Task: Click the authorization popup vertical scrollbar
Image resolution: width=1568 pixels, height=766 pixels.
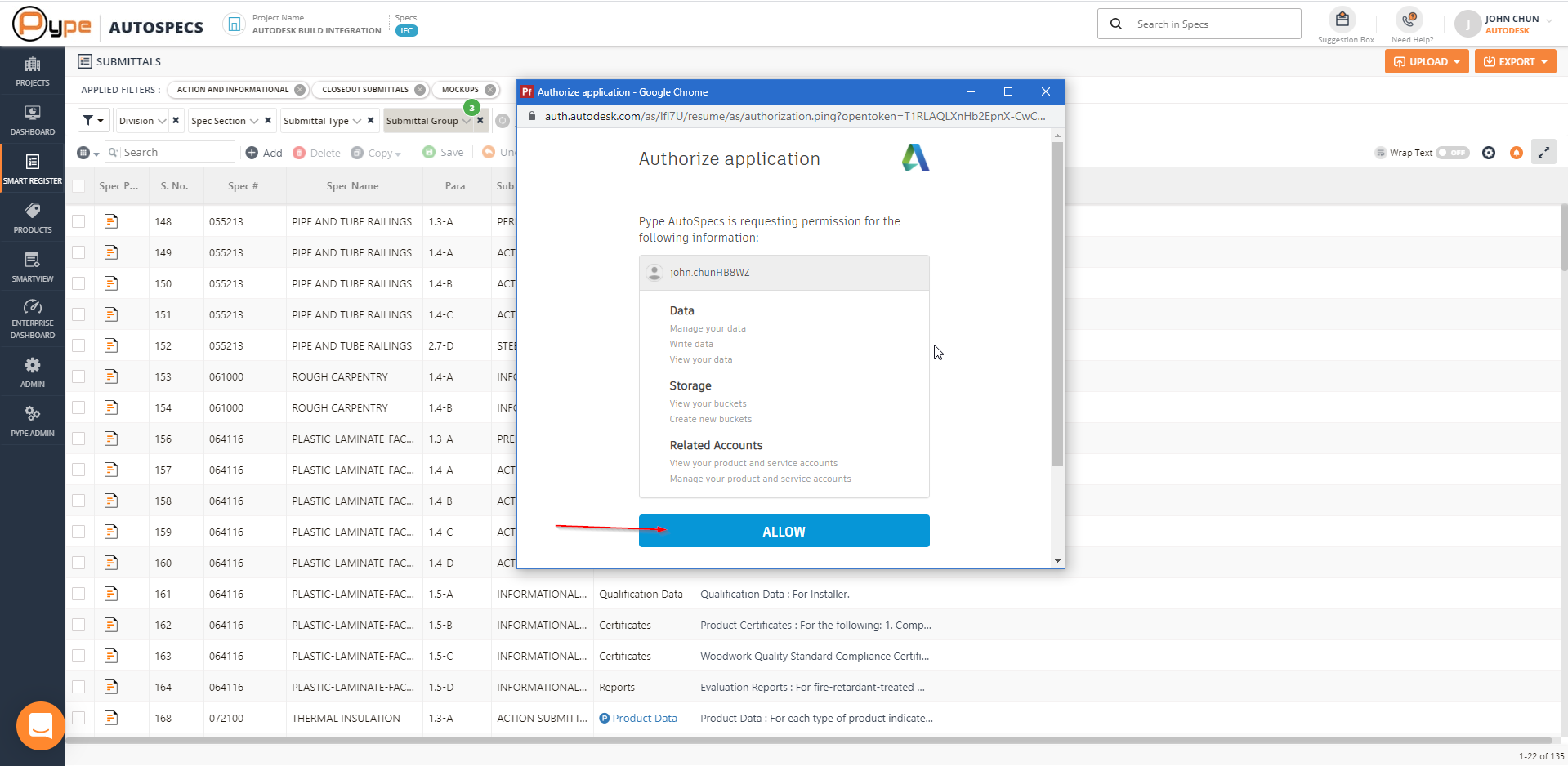Action: click(1057, 304)
